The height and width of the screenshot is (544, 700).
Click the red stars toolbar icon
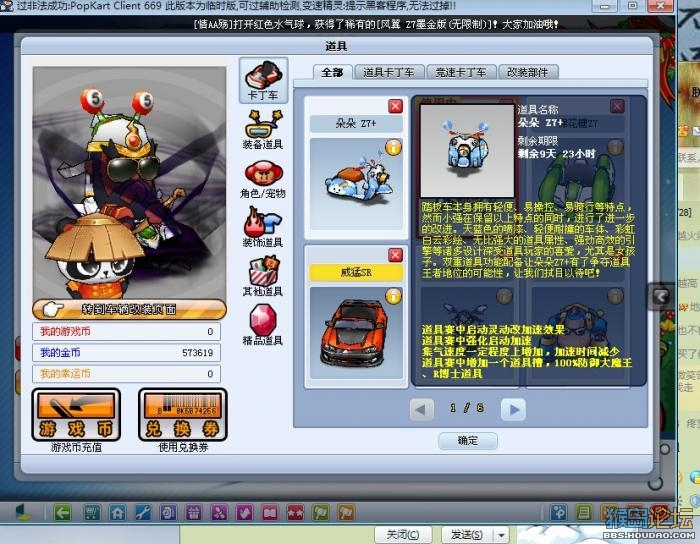[295, 513]
